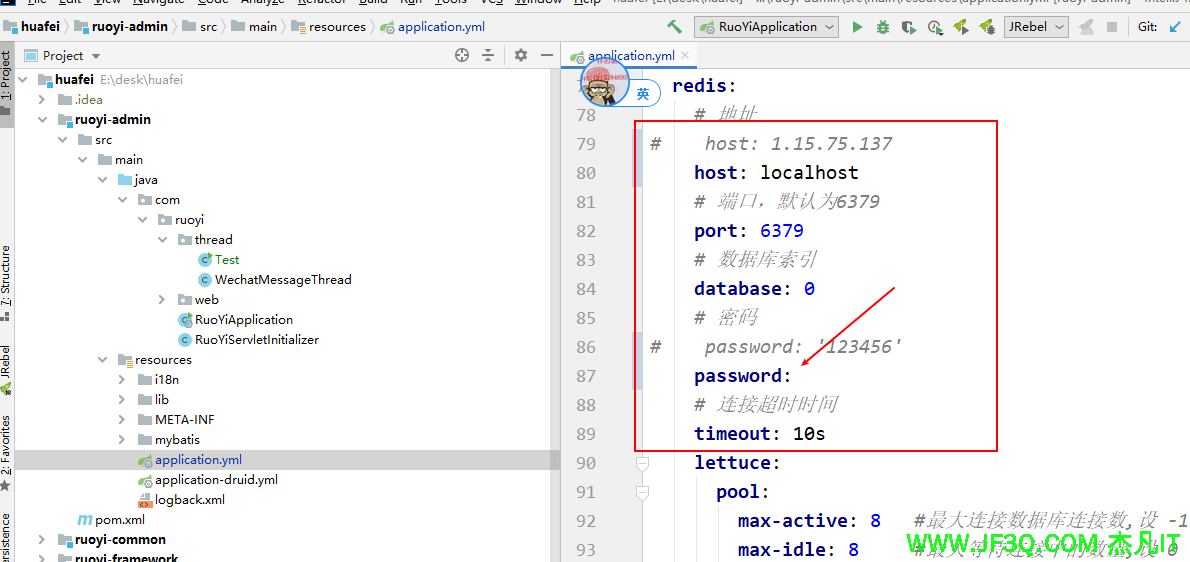The image size is (1190, 562).
Task: Toggle the Structure tool window stripe
Action: click(6, 280)
